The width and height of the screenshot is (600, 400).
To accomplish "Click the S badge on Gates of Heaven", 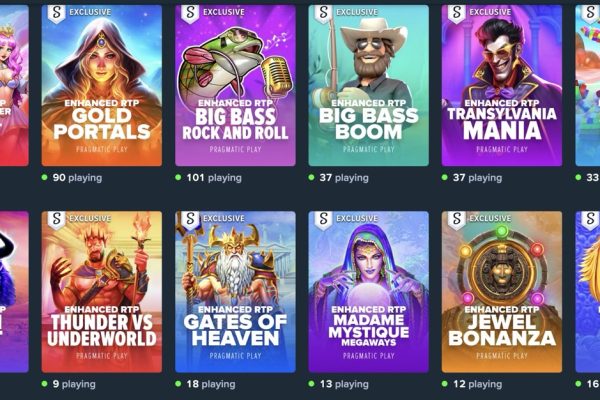I will coord(190,220).
